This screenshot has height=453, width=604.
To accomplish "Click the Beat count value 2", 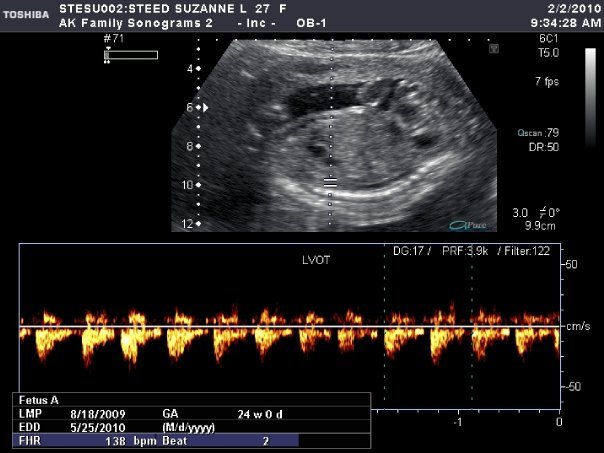I will [x=266, y=441].
